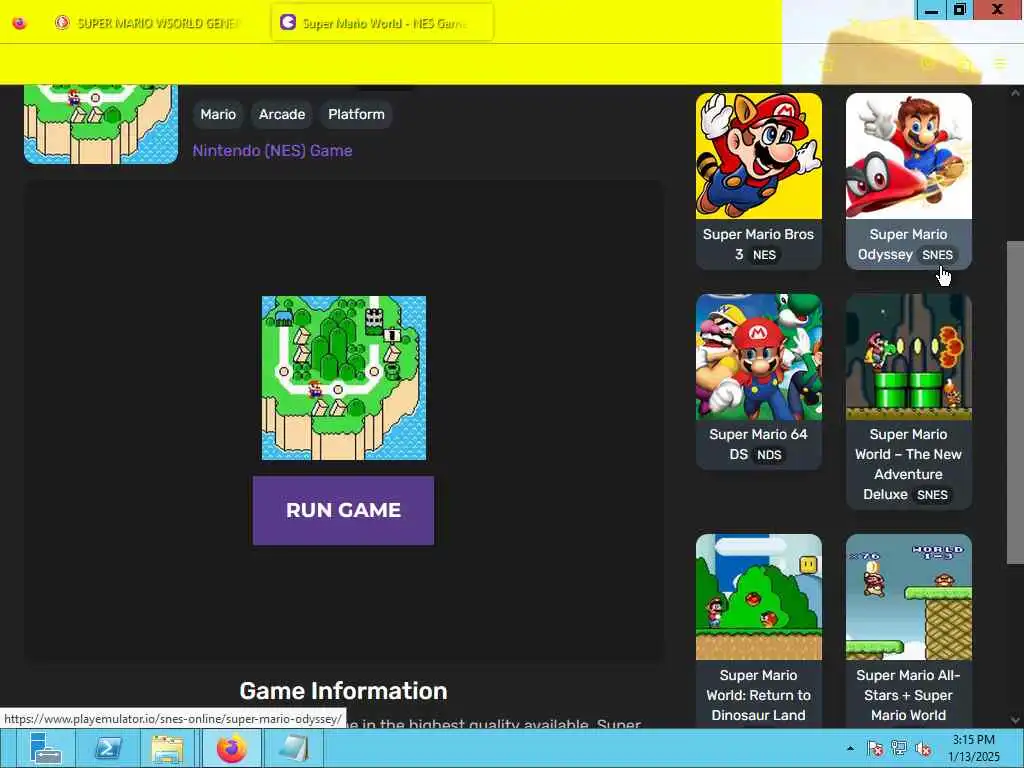The image size is (1024, 768).
Task: Click the SNES badge on Super Mario Odyssey
Action: click(937, 255)
